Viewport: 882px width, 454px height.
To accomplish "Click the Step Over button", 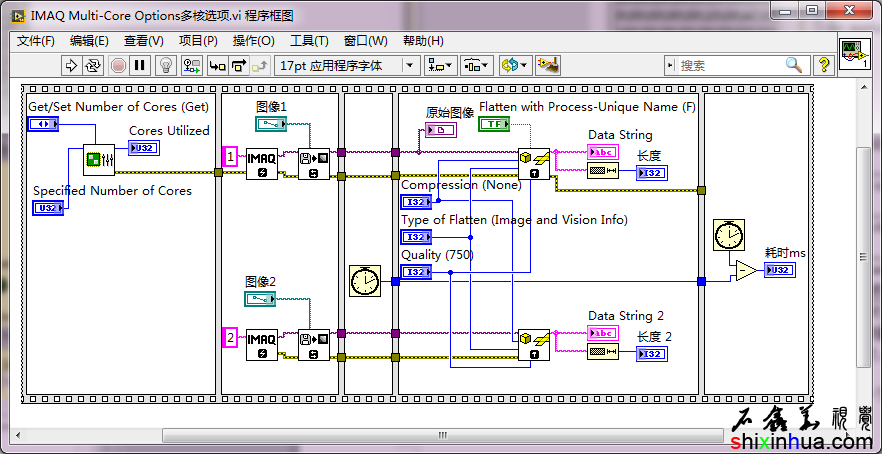I will [238, 65].
